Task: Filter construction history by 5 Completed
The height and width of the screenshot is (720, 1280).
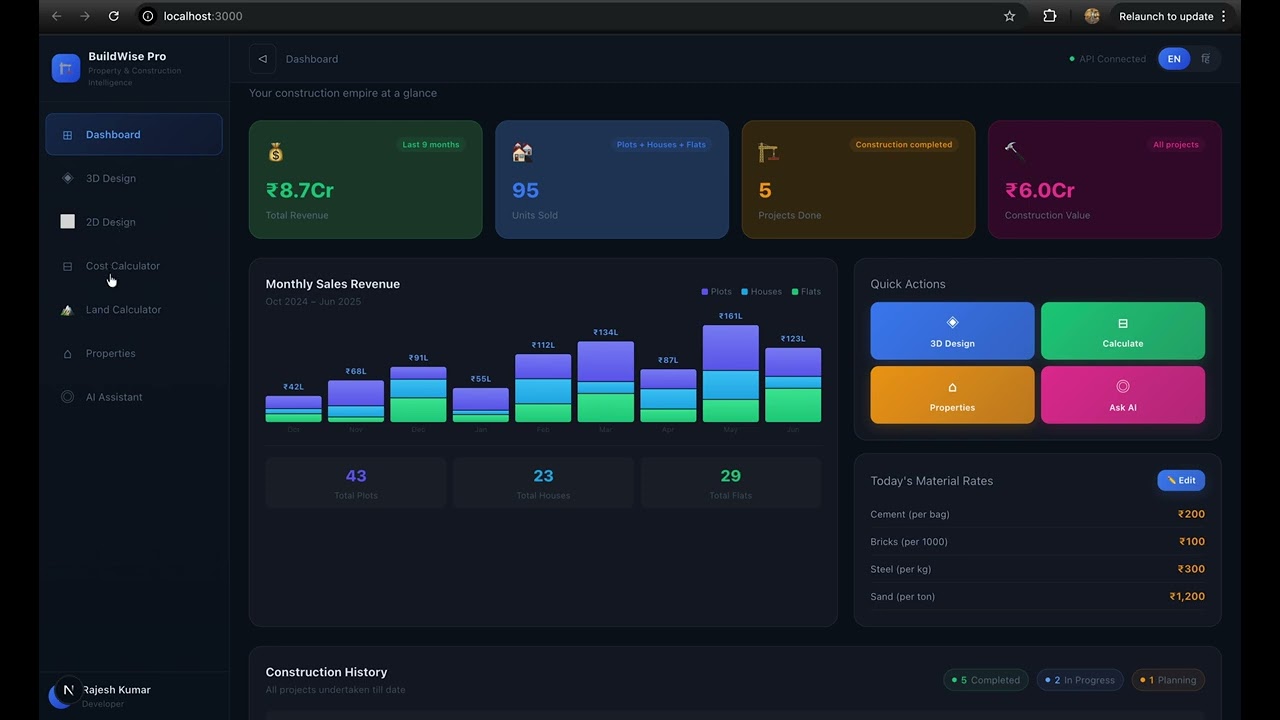Action: coord(986,680)
